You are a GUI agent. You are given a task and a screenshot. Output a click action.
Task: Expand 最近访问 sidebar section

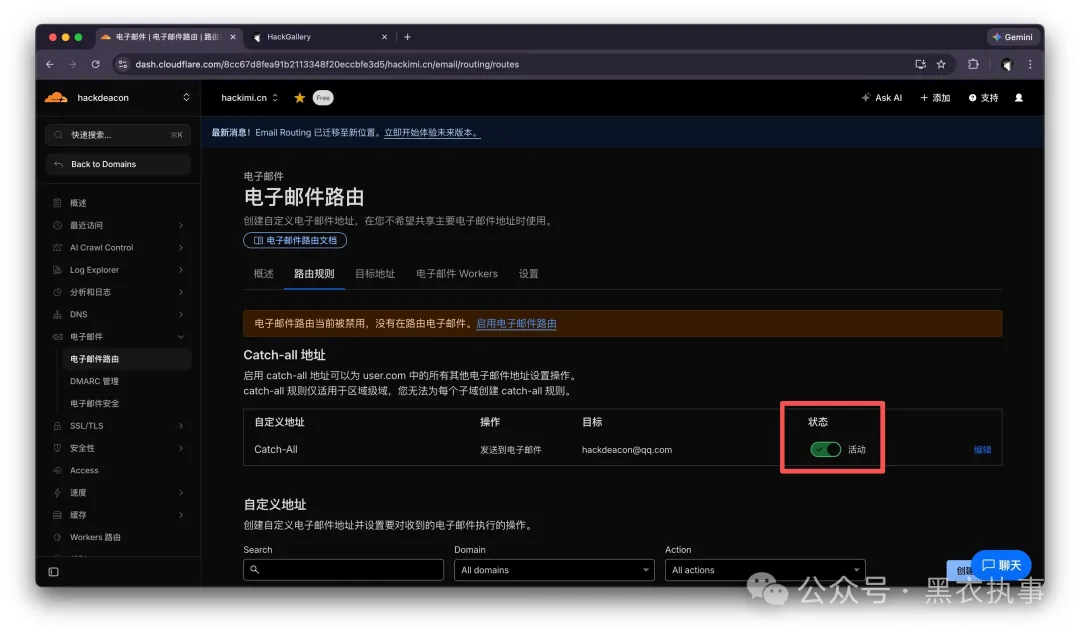tap(118, 225)
